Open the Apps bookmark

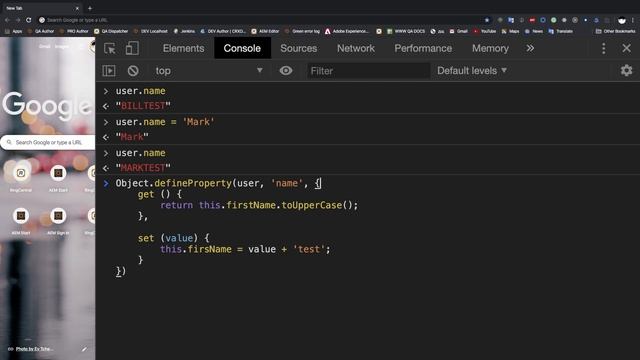pos(13,31)
